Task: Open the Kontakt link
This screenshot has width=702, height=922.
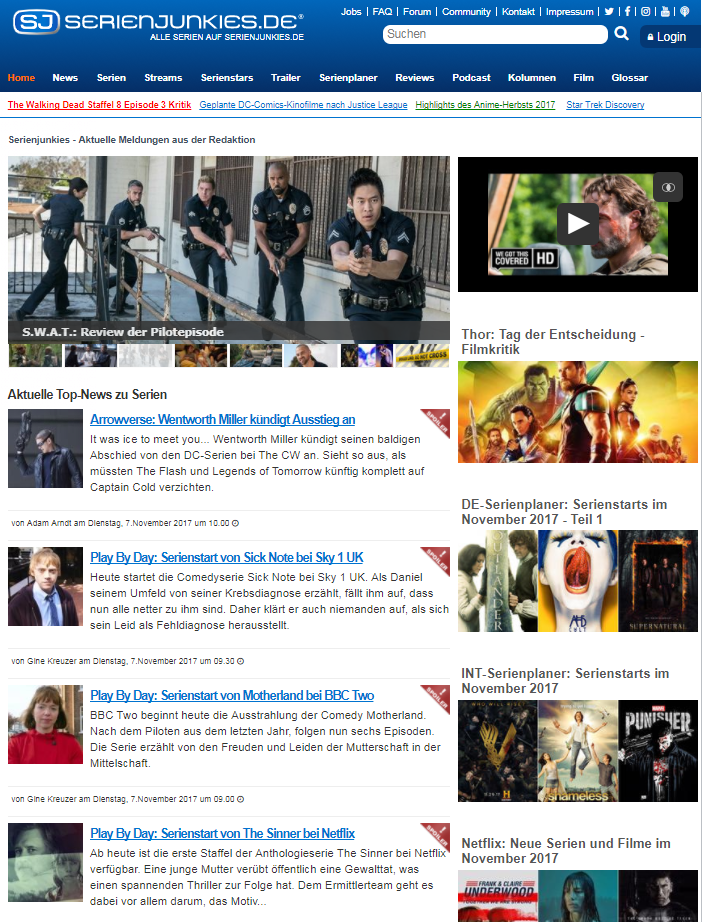Action: (518, 12)
